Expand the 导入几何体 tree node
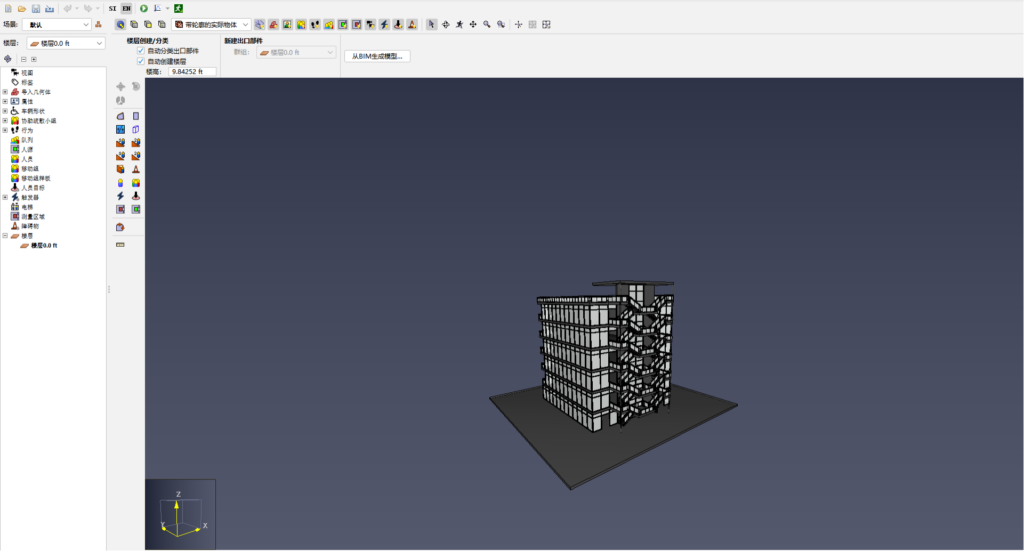The image size is (1024, 551). (5, 92)
